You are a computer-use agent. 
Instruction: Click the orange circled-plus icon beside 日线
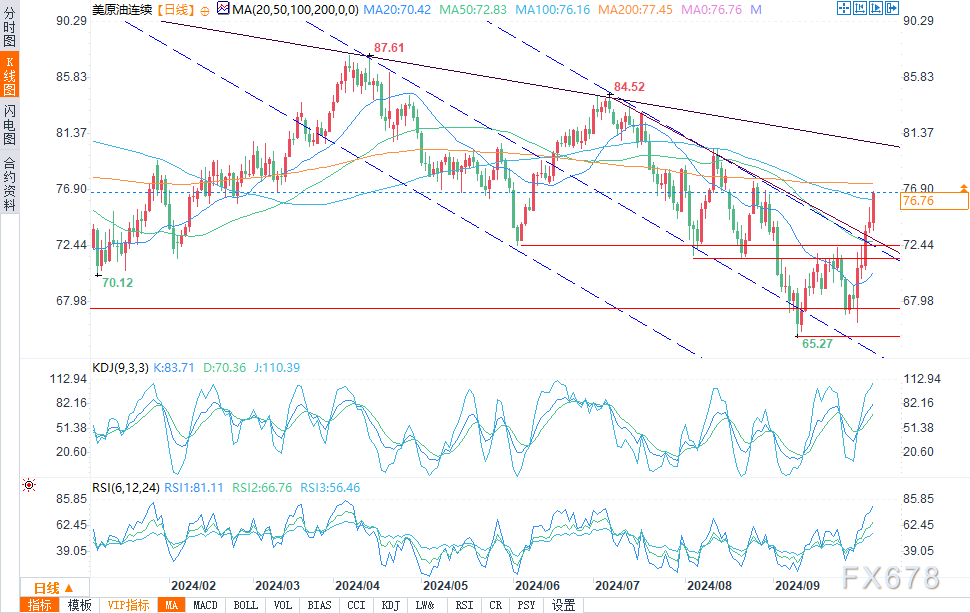point(205,11)
